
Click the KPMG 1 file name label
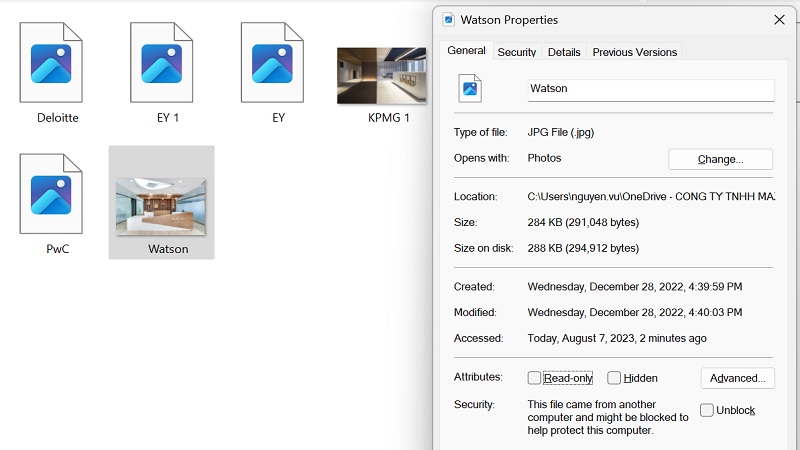click(x=389, y=118)
